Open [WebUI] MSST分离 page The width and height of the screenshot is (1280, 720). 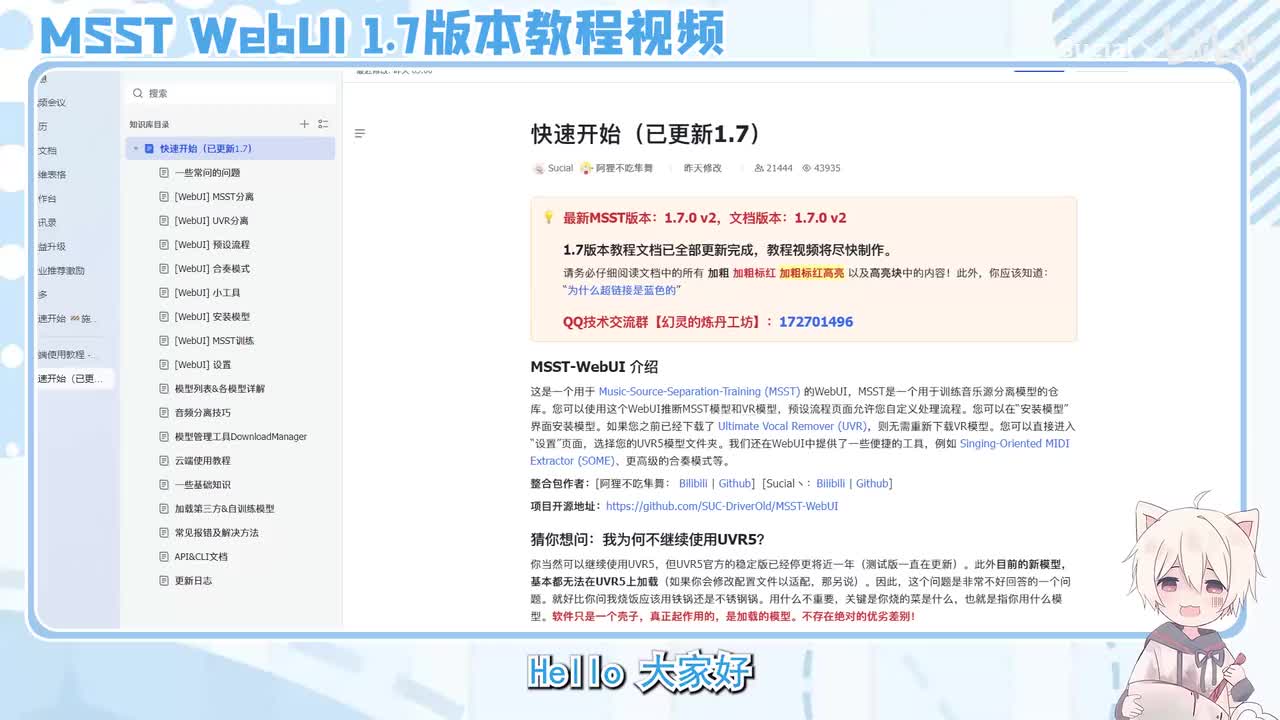coord(214,197)
